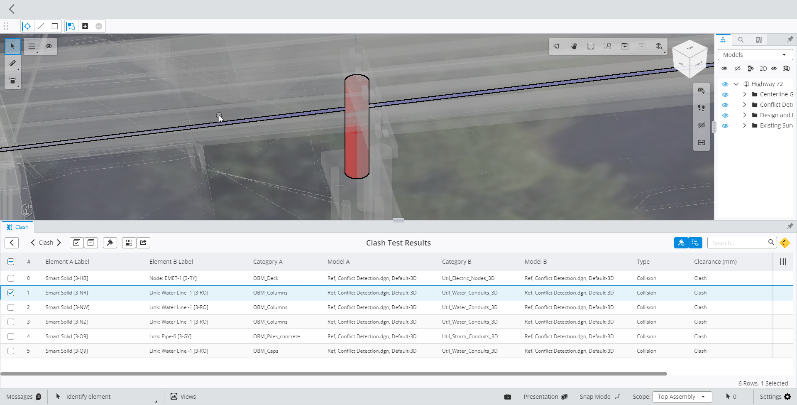
Task: Check the box for clash row 0
Action: tap(11, 278)
